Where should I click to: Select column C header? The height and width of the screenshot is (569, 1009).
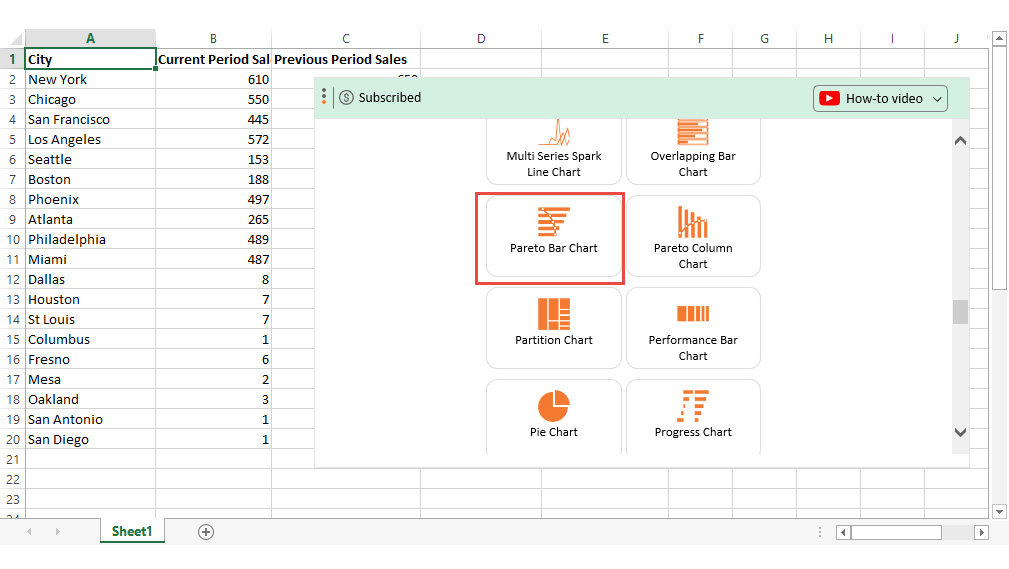[x=346, y=39]
